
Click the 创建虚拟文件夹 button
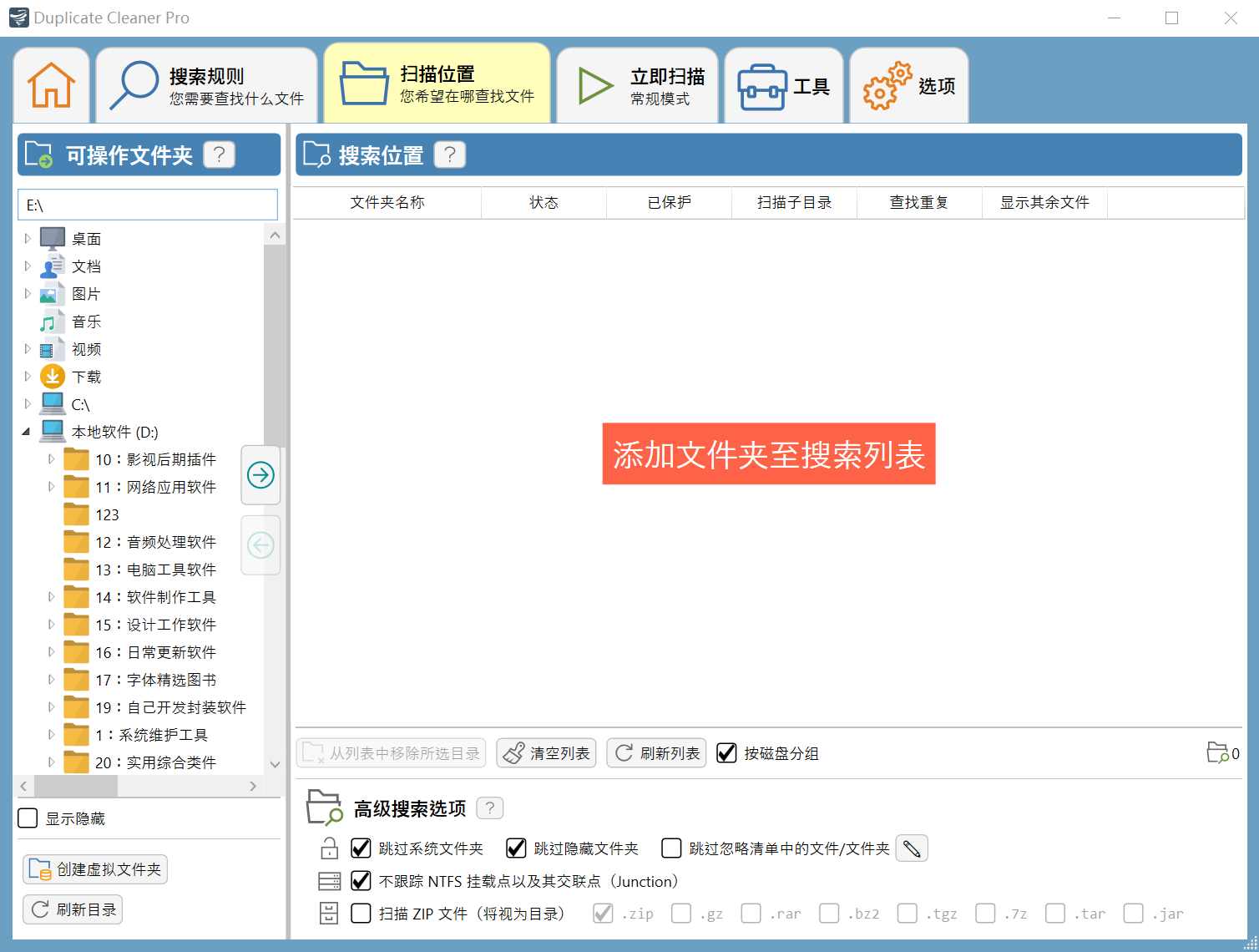click(94, 868)
